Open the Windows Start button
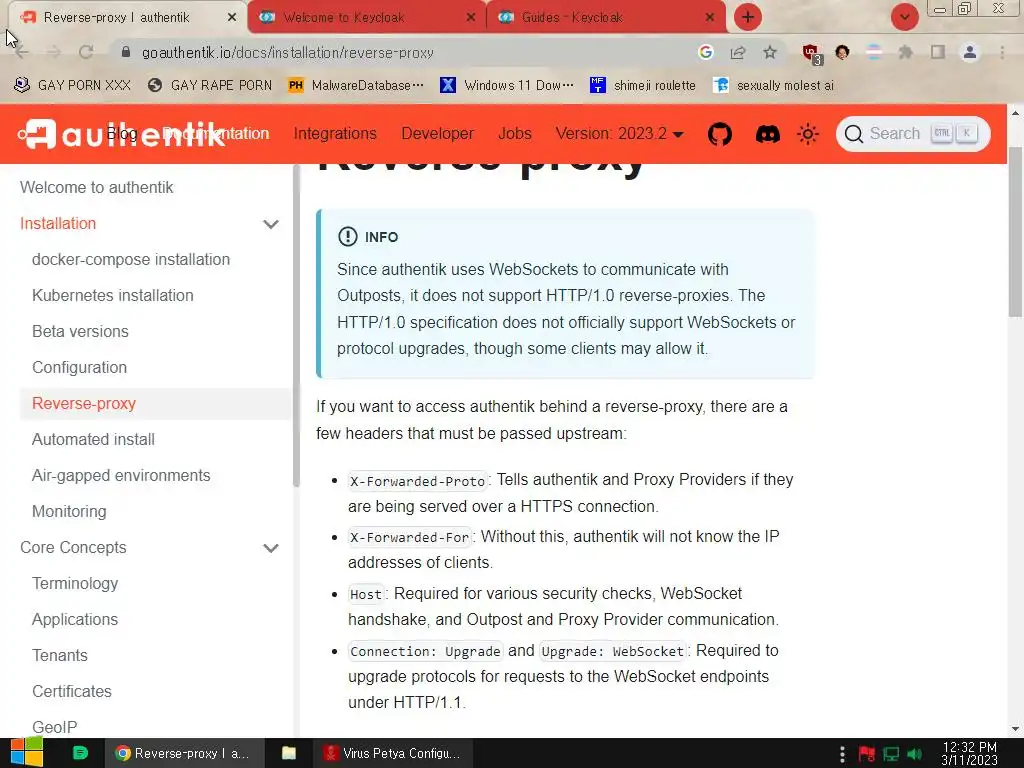Screen dimensions: 1024x768 pos(27,752)
